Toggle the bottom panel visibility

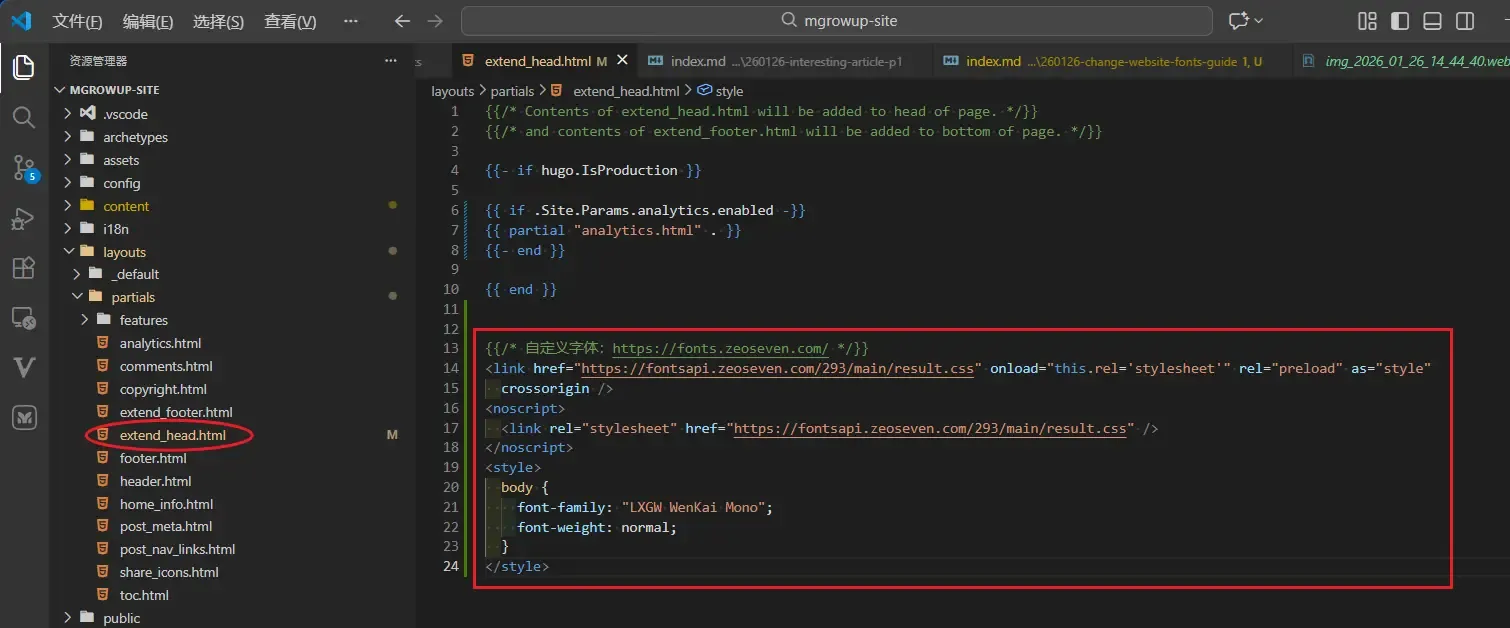point(1432,20)
